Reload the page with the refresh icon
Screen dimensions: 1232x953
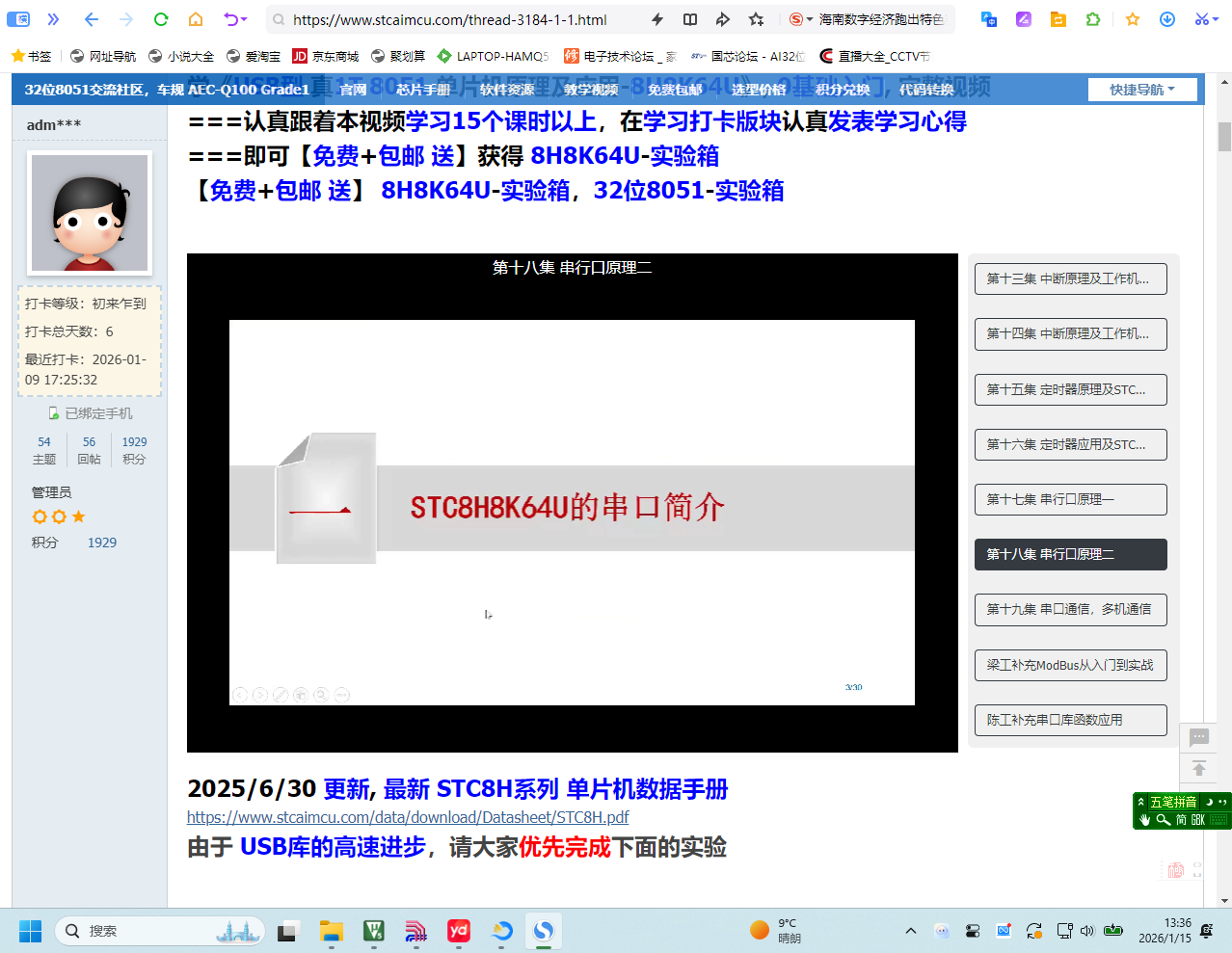(x=160, y=19)
